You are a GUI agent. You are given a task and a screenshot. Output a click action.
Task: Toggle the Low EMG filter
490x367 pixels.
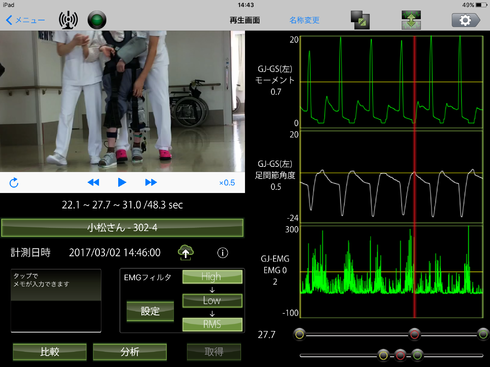(212, 301)
